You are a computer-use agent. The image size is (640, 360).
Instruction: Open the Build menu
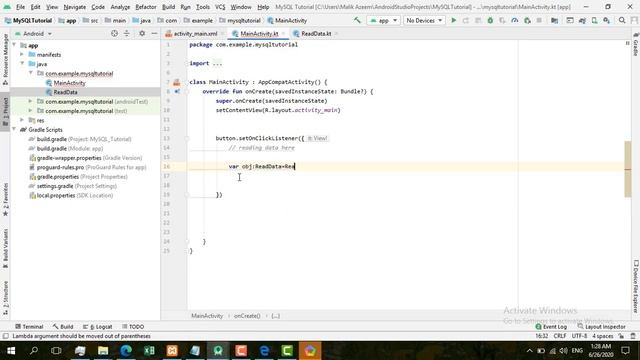pyautogui.click(x=168, y=7)
